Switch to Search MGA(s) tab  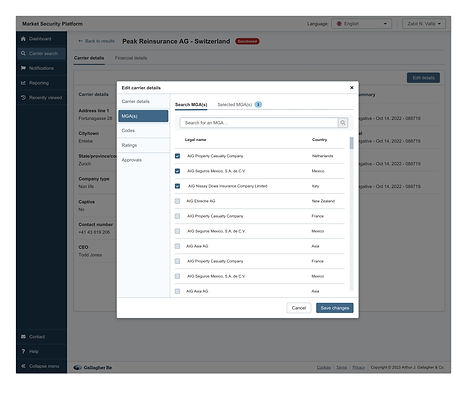click(x=191, y=105)
